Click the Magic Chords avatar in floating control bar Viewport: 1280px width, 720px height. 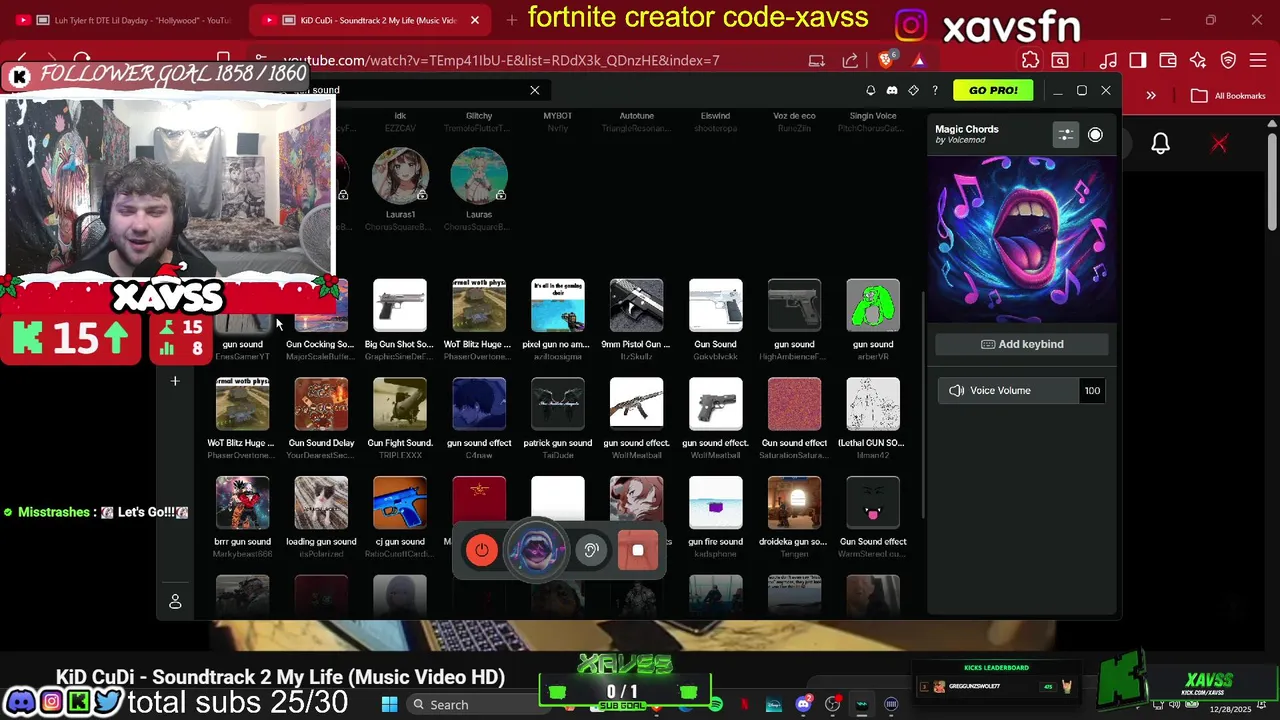coord(536,550)
